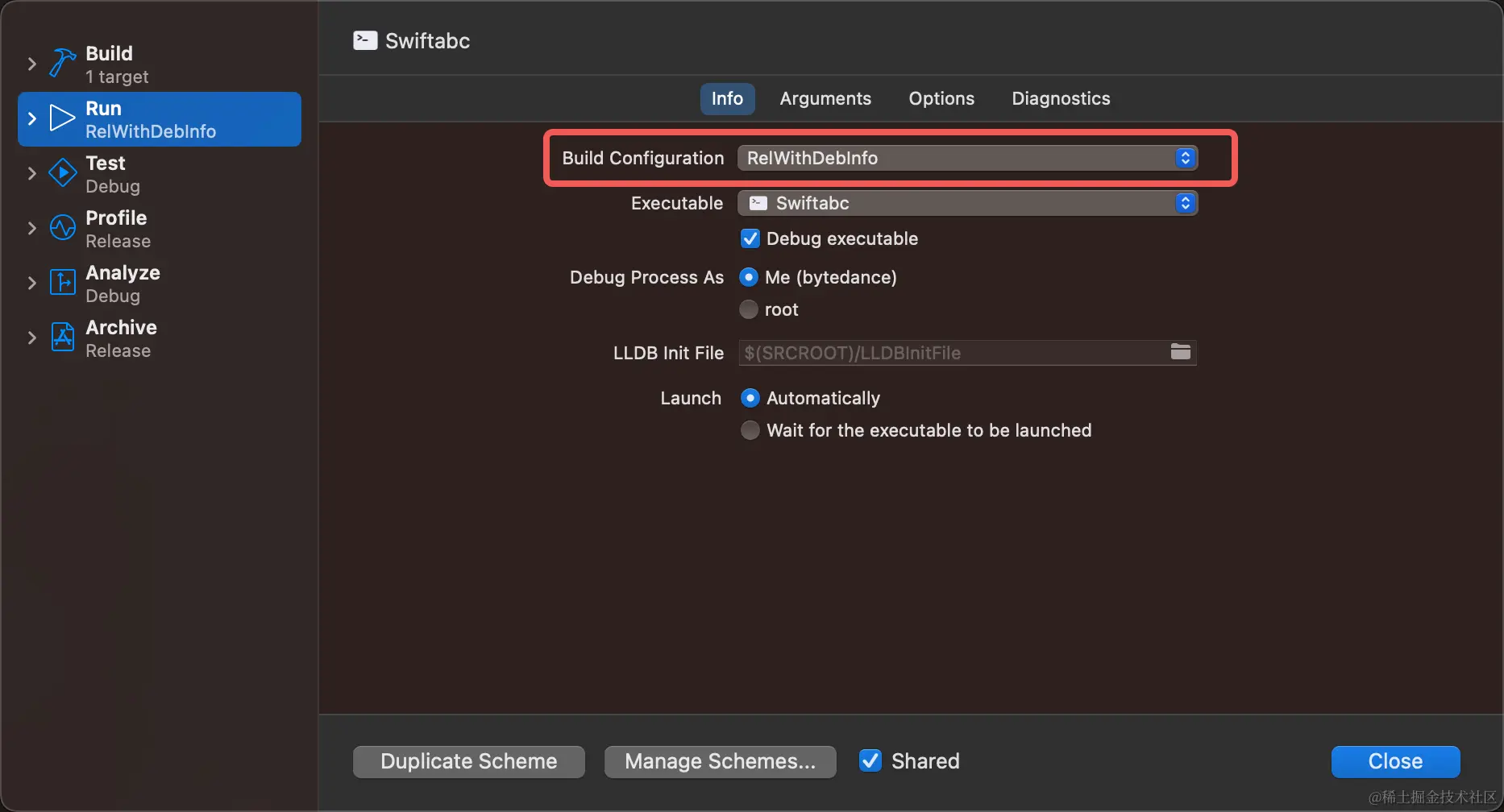This screenshot has width=1504, height=812.
Task: Select Automatically launch radio button
Action: point(750,398)
